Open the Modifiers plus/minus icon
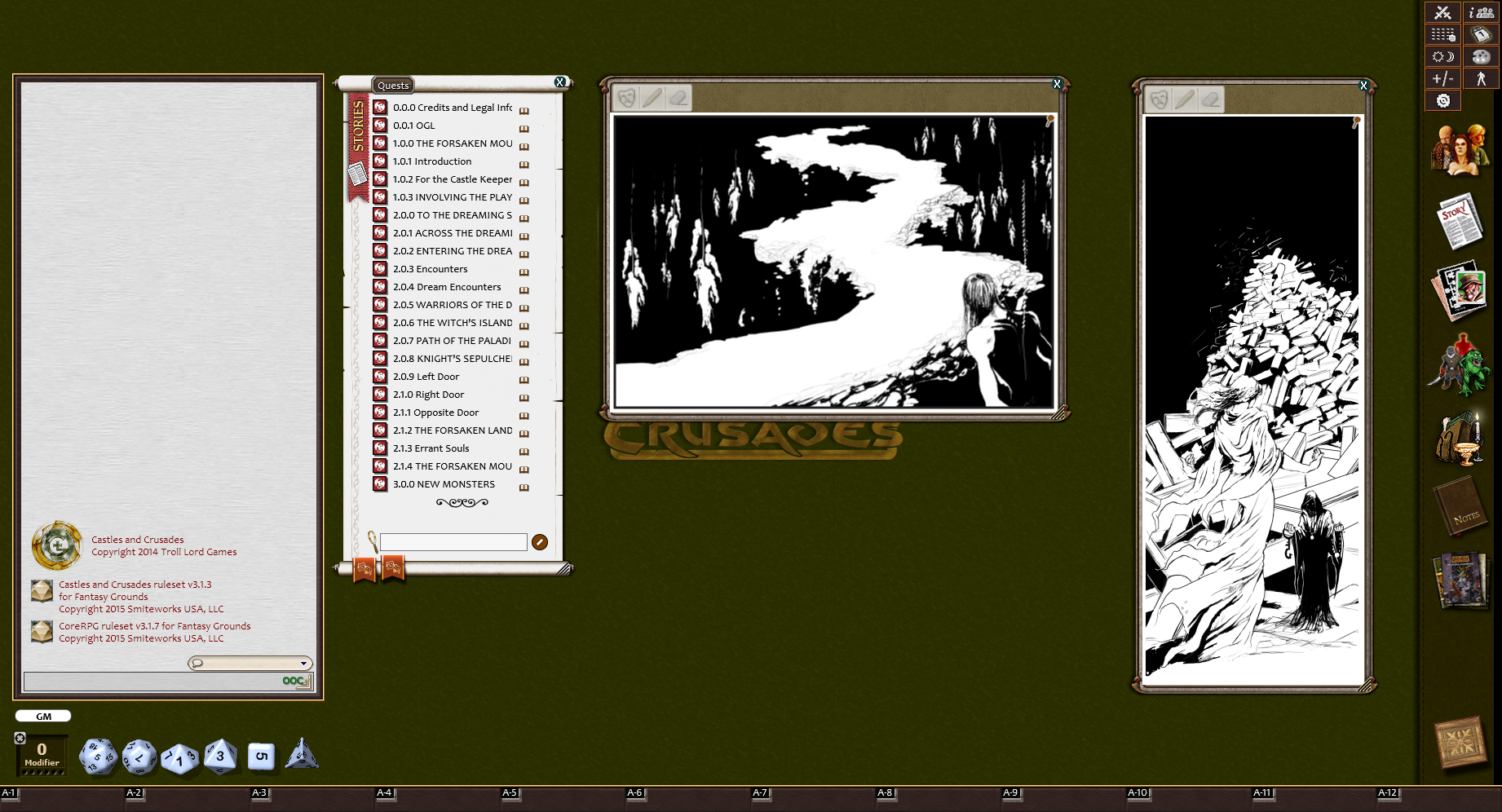The height and width of the screenshot is (812, 1502). point(1442,78)
